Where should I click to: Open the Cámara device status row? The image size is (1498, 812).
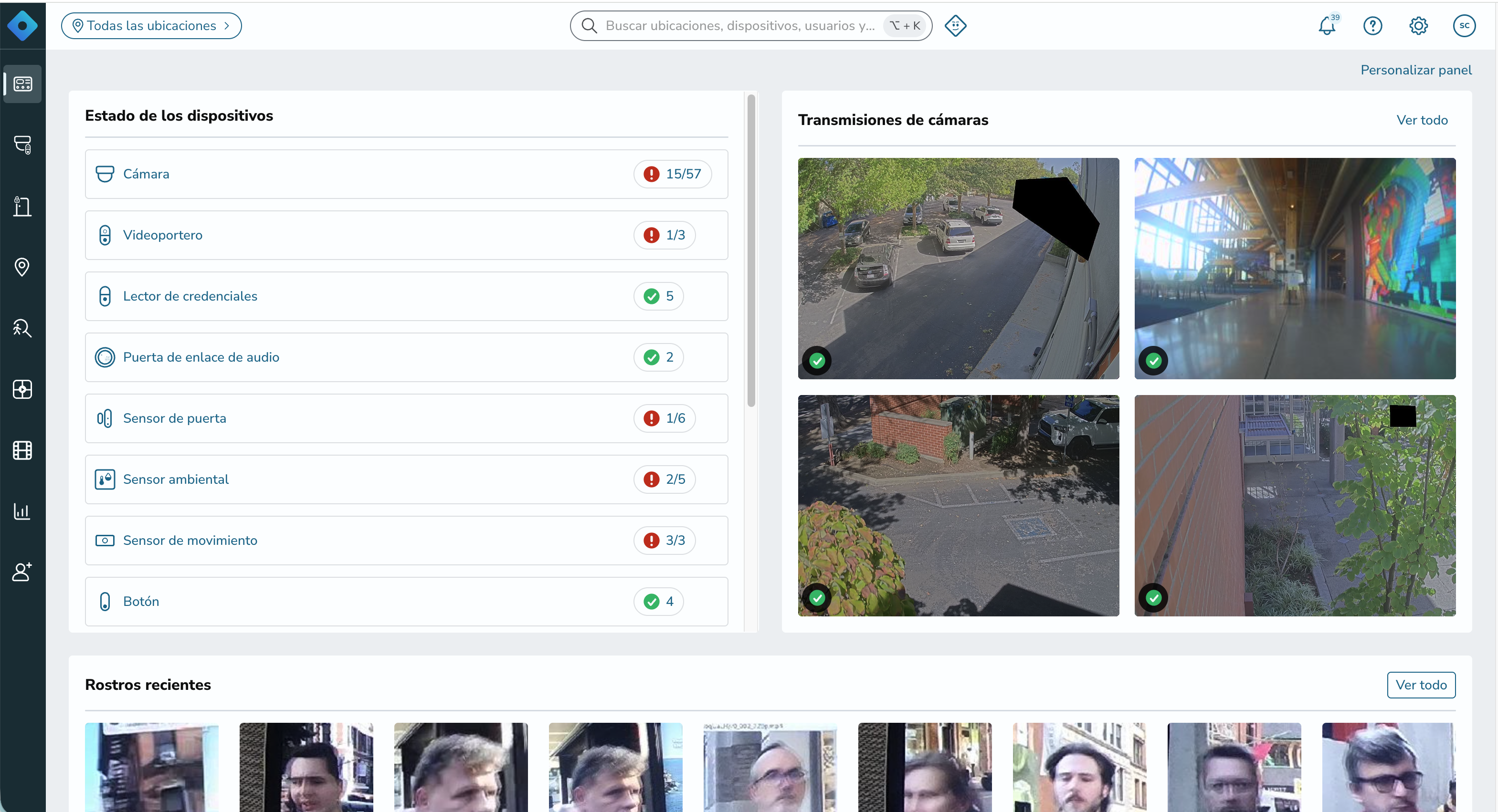coord(406,174)
